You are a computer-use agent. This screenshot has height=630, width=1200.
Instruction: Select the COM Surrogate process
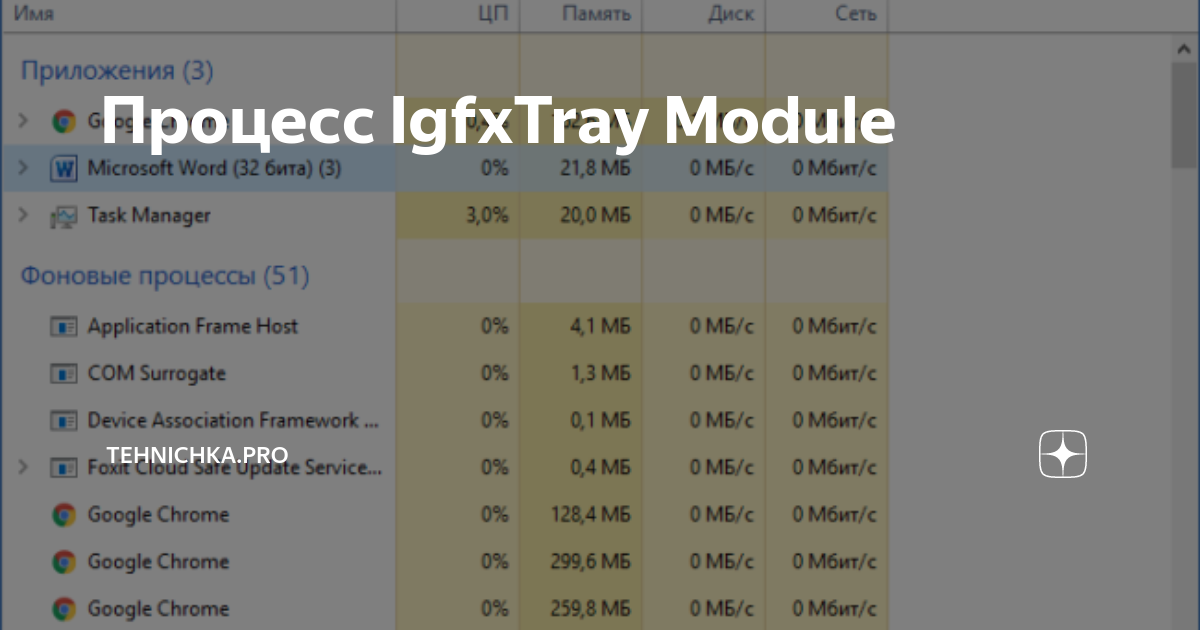157,373
